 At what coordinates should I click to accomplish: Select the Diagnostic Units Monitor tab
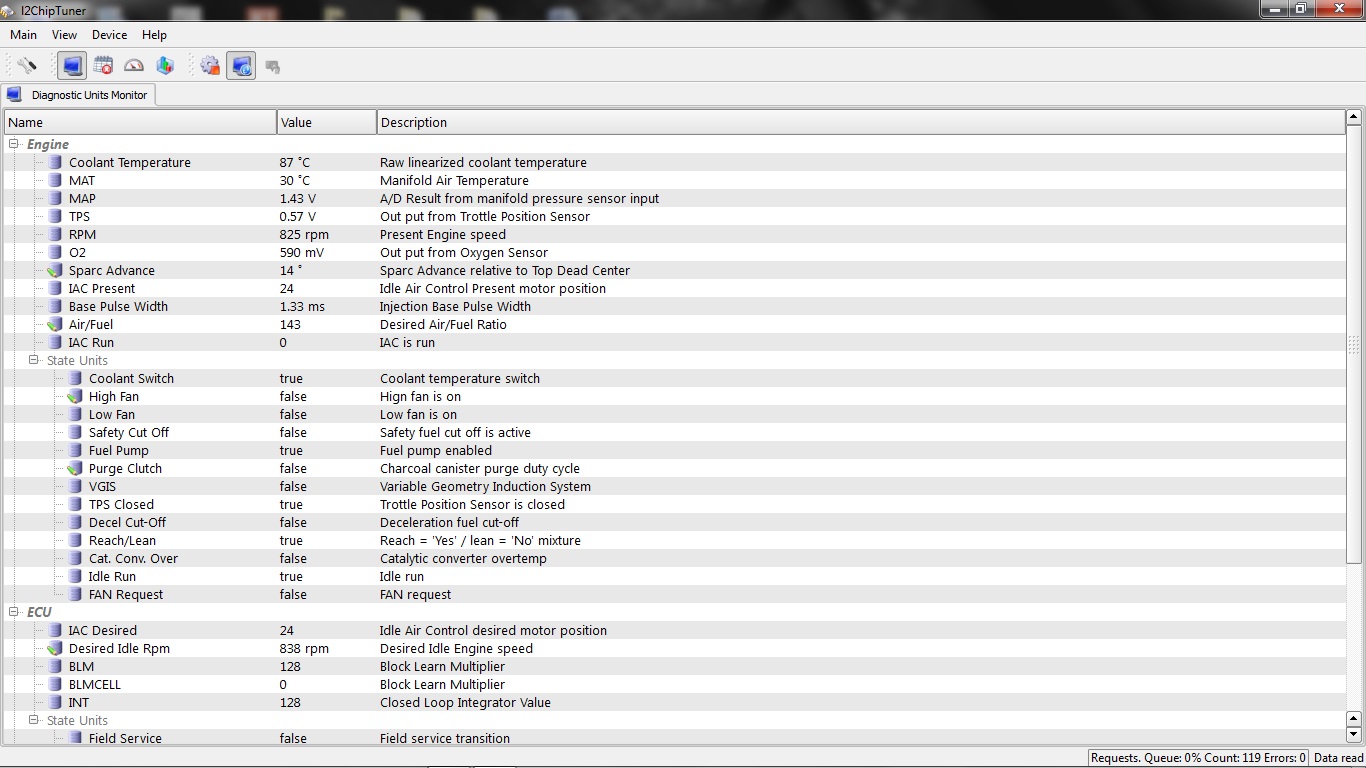89,95
